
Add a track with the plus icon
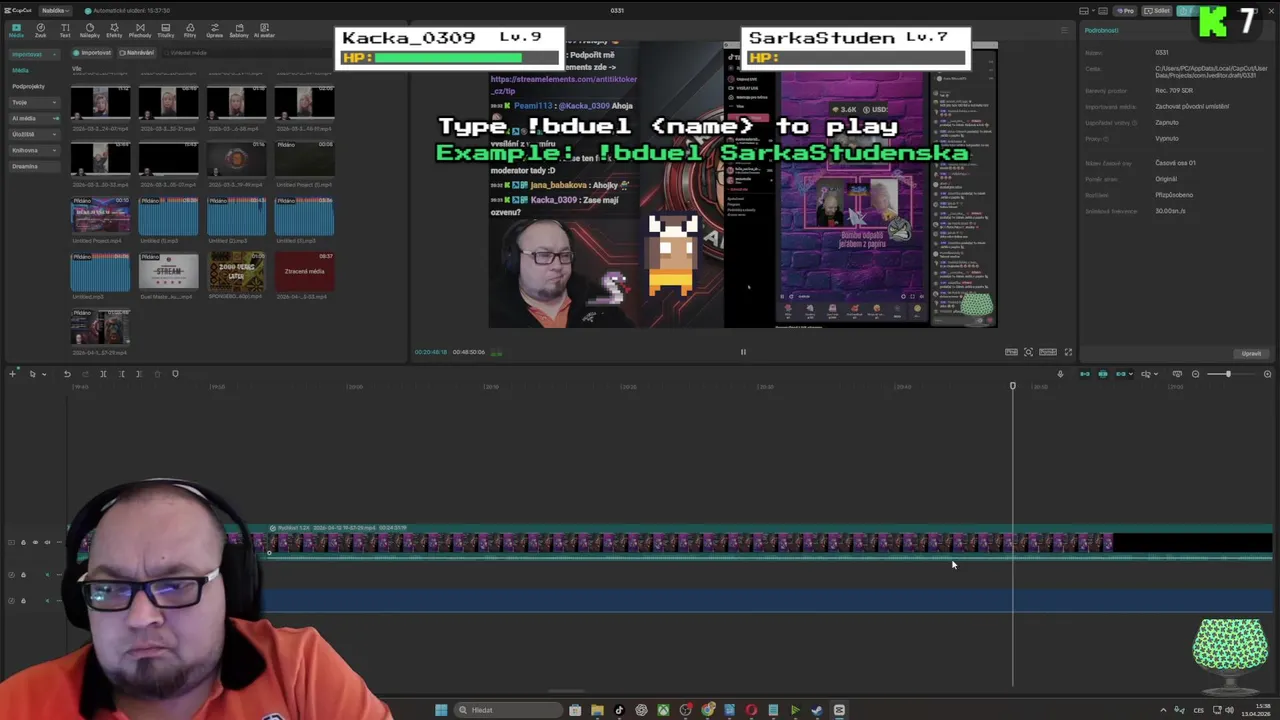pyautogui.click(x=13, y=374)
